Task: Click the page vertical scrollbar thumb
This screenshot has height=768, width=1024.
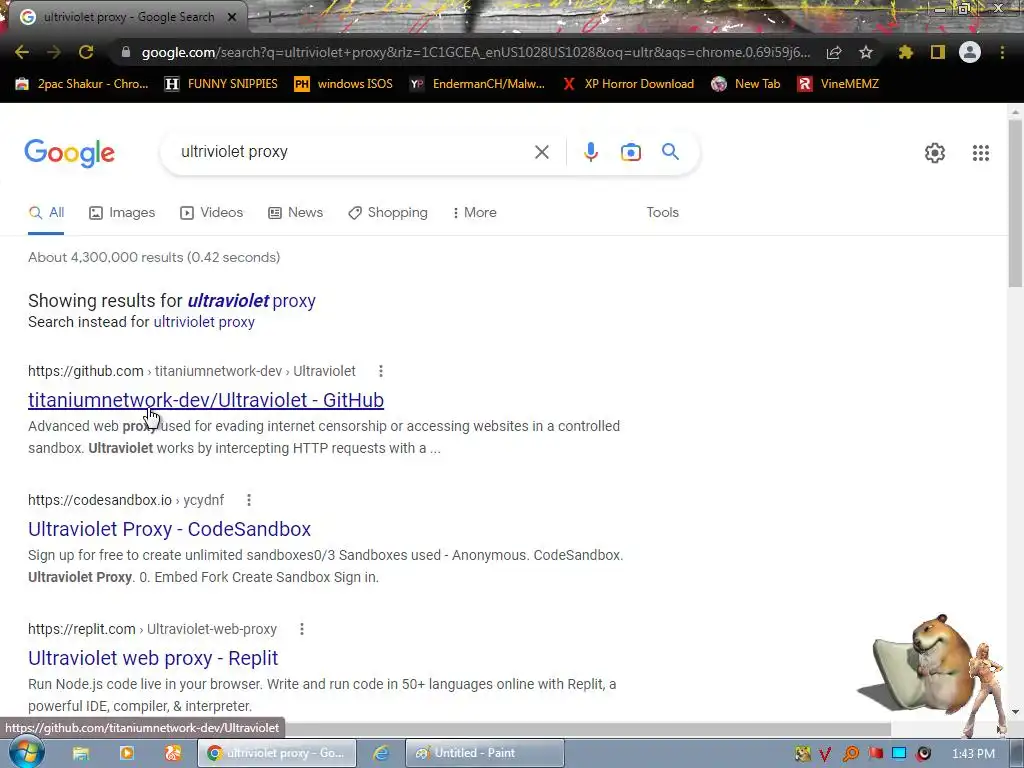Action: (x=1016, y=202)
